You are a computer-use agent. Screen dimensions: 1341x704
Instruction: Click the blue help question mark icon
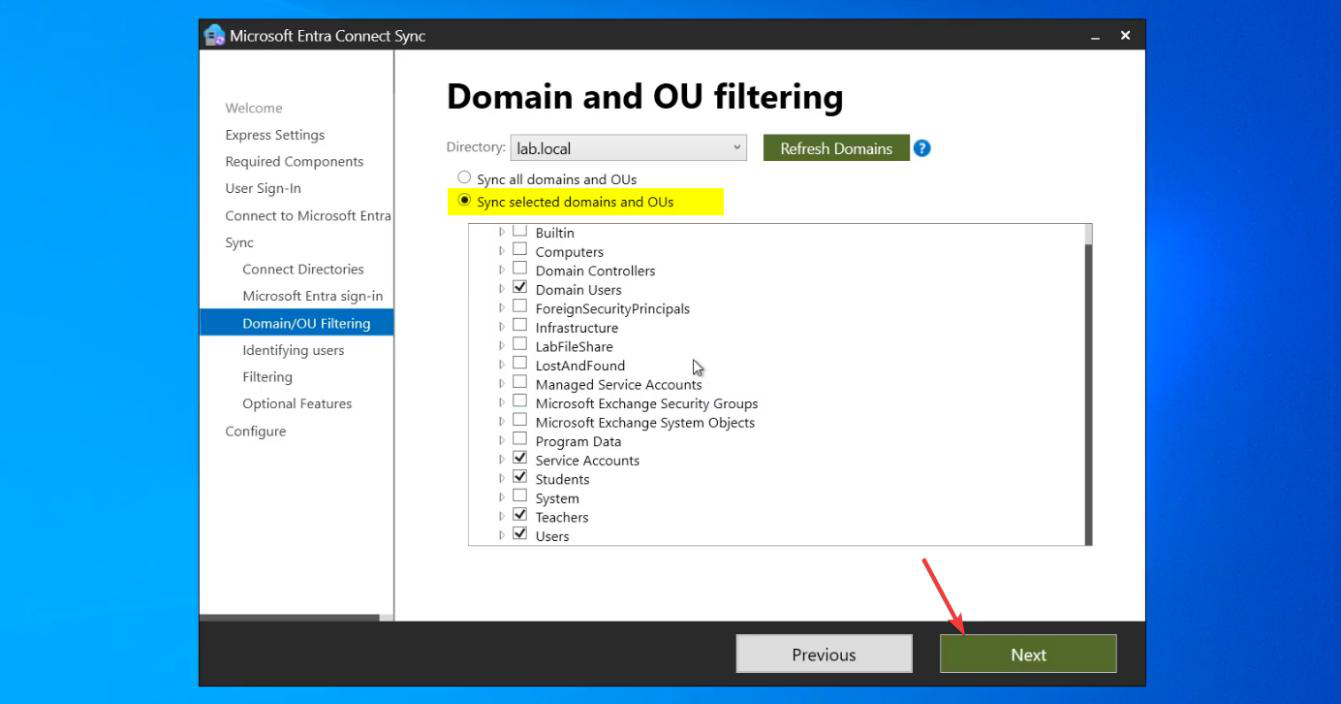coord(922,148)
